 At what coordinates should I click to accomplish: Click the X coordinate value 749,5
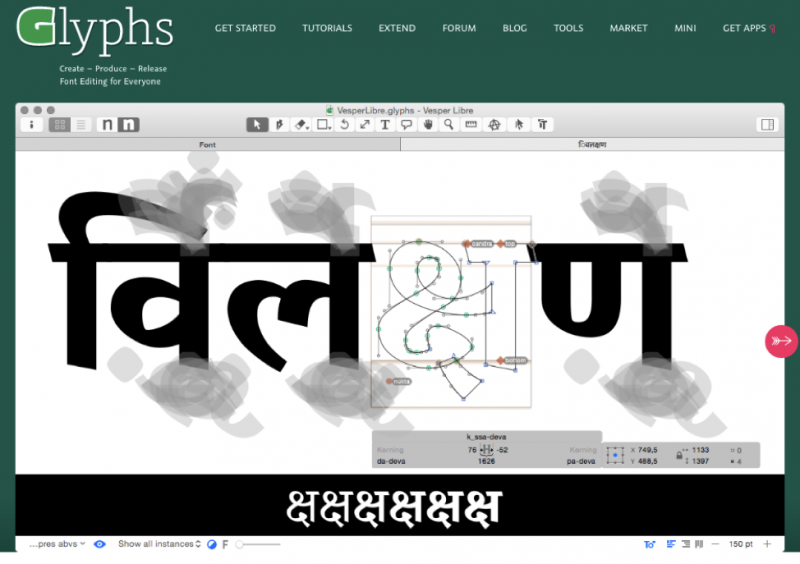click(647, 450)
